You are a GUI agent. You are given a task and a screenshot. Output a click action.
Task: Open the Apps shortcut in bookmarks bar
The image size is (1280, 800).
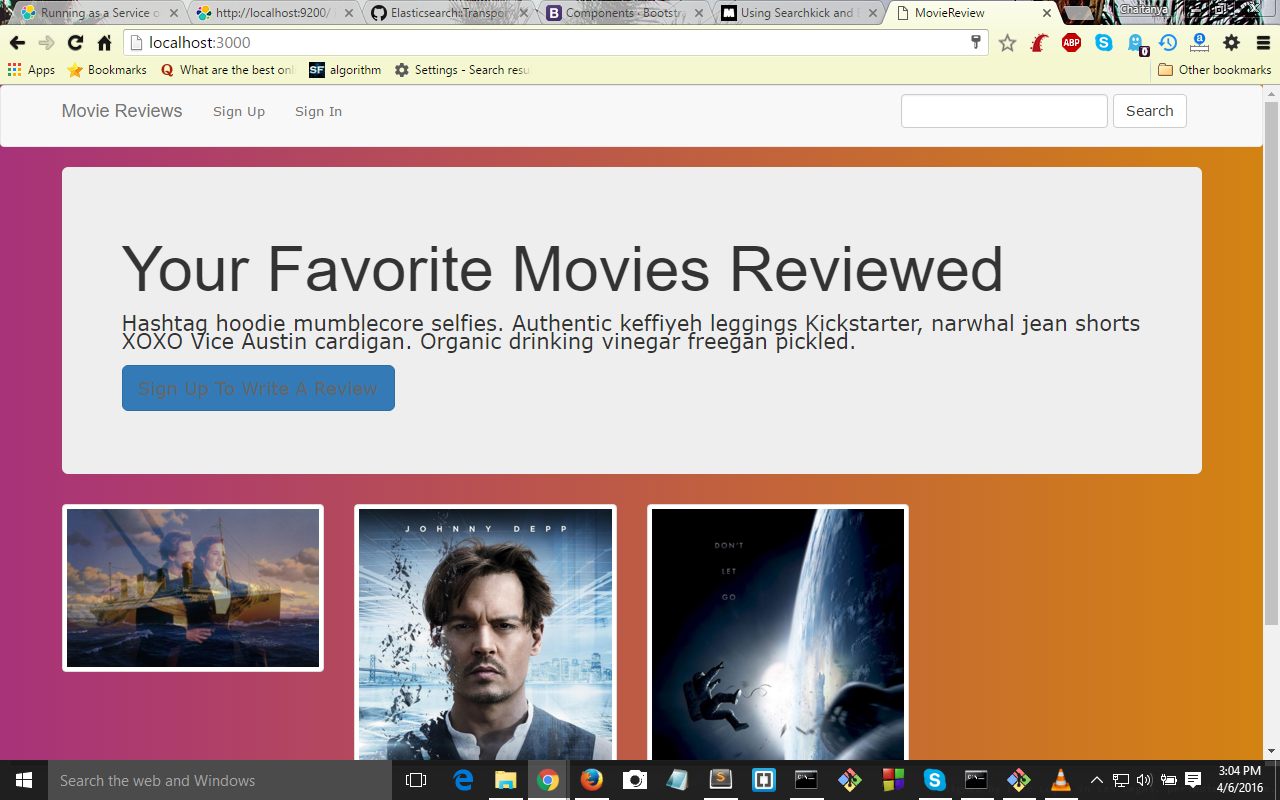pyautogui.click(x=31, y=70)
